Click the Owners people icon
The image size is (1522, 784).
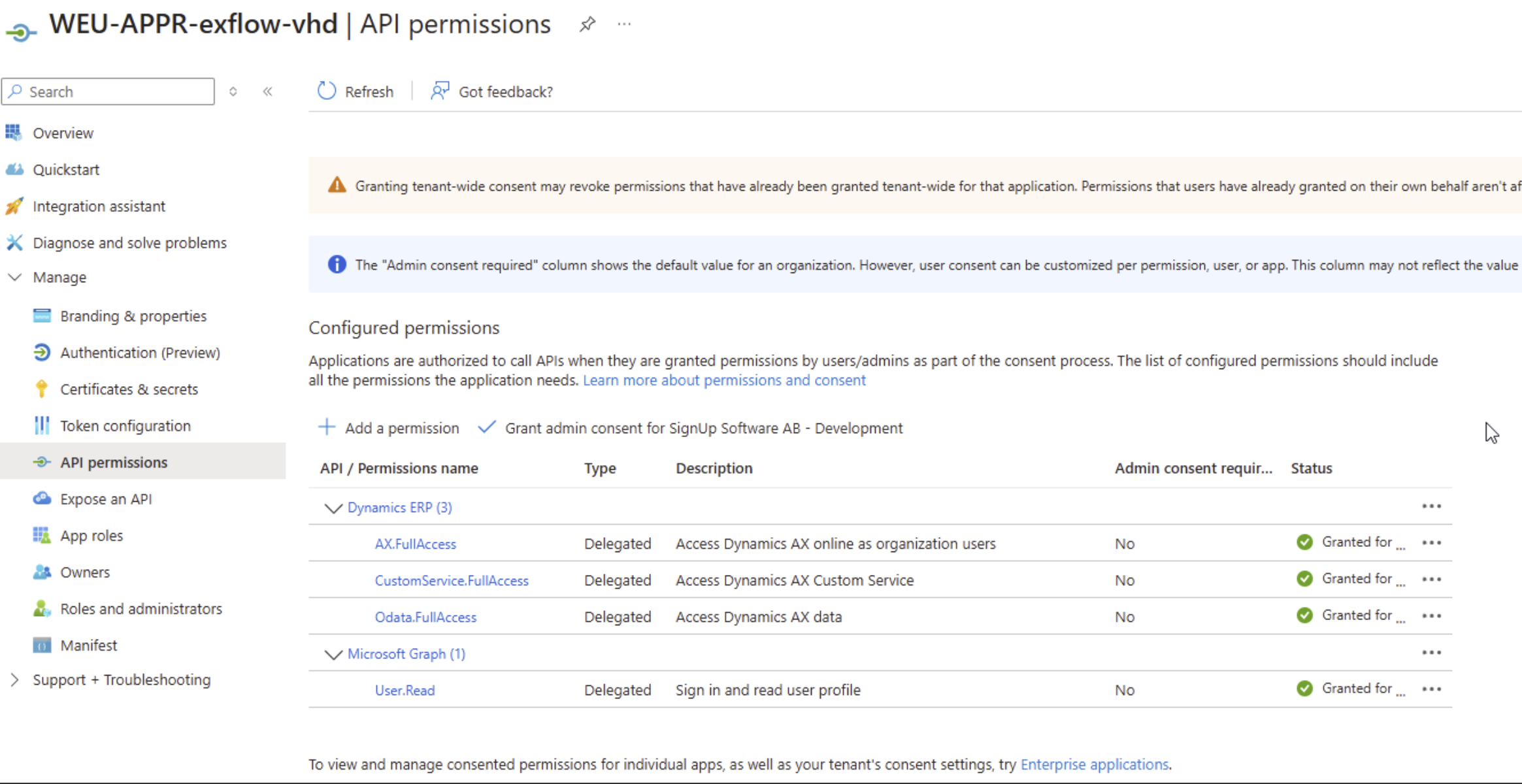coord(42,572)
